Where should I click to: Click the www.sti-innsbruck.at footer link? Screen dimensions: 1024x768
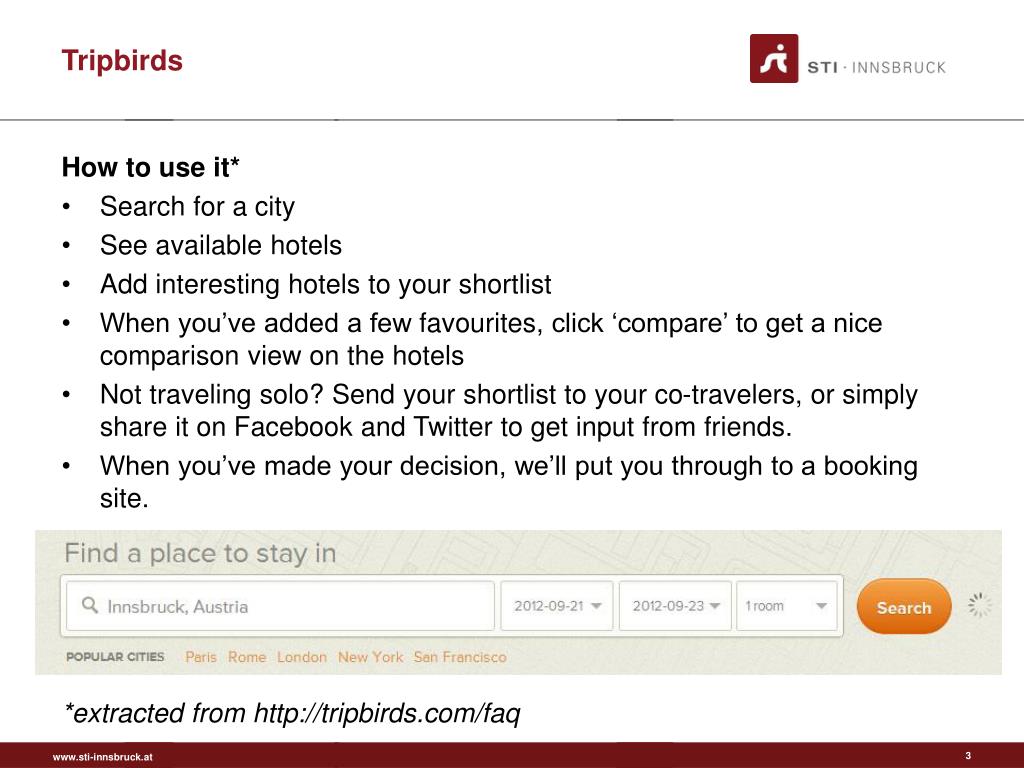(103, 757)
